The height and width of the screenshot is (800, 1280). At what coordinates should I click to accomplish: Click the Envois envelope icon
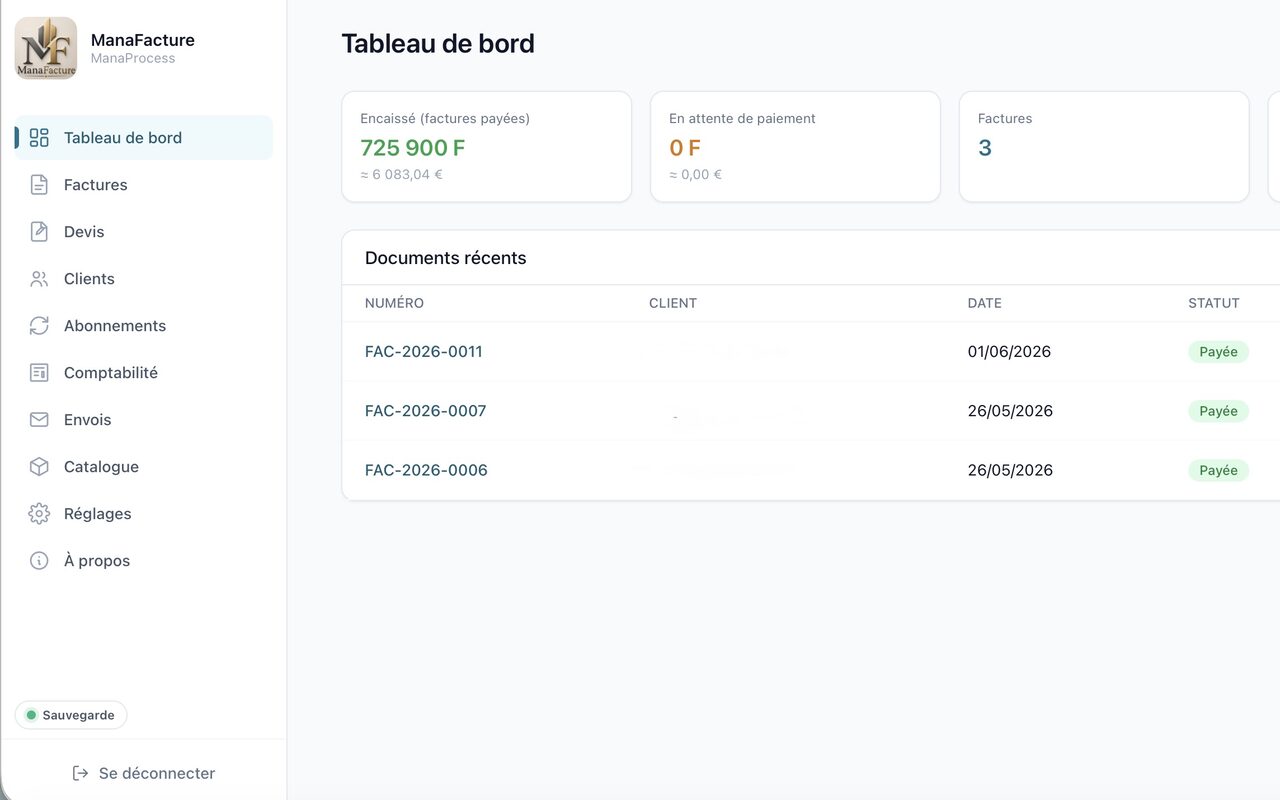click(x=39, y=420)
